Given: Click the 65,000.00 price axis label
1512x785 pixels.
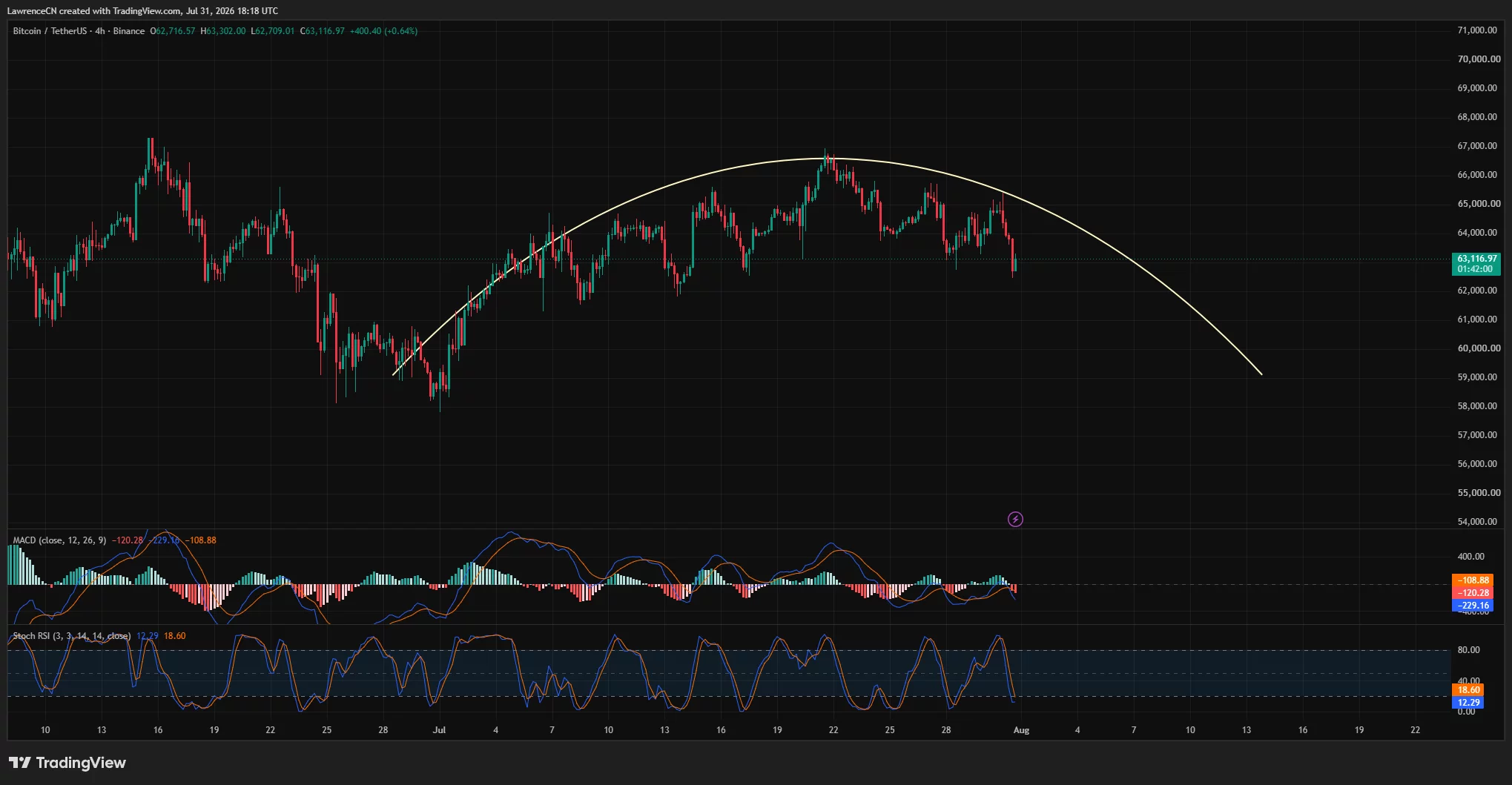Looking at the screenshot, I should (1477, 204).
